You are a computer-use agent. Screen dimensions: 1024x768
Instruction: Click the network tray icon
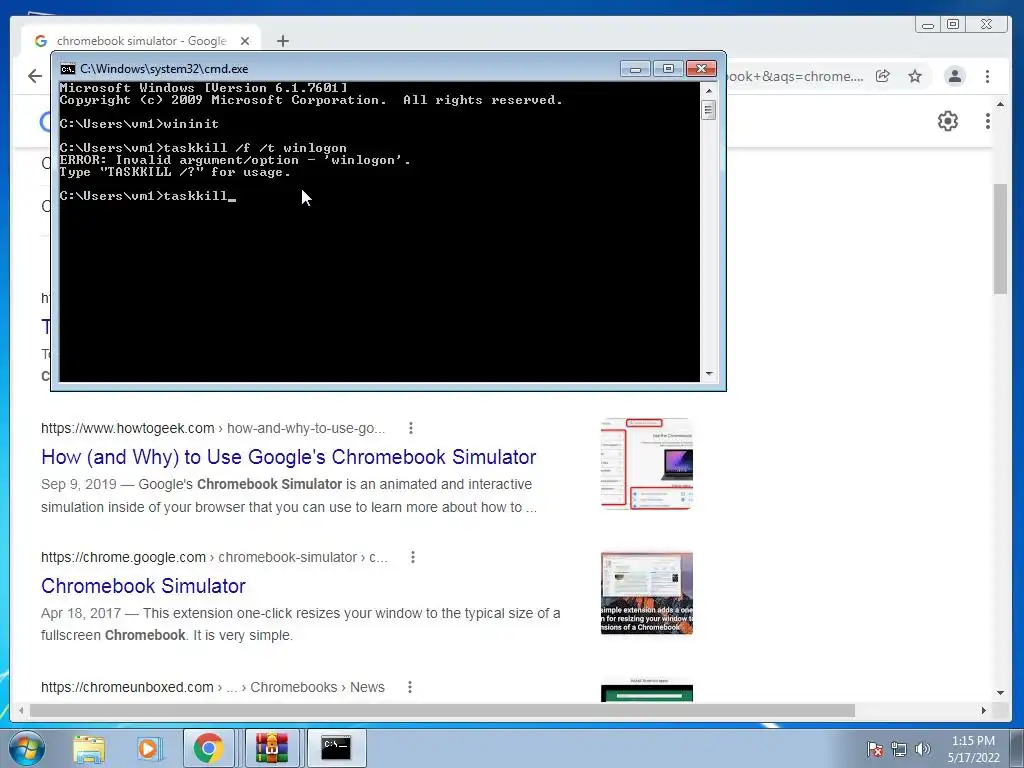click(x=899, y=749)
